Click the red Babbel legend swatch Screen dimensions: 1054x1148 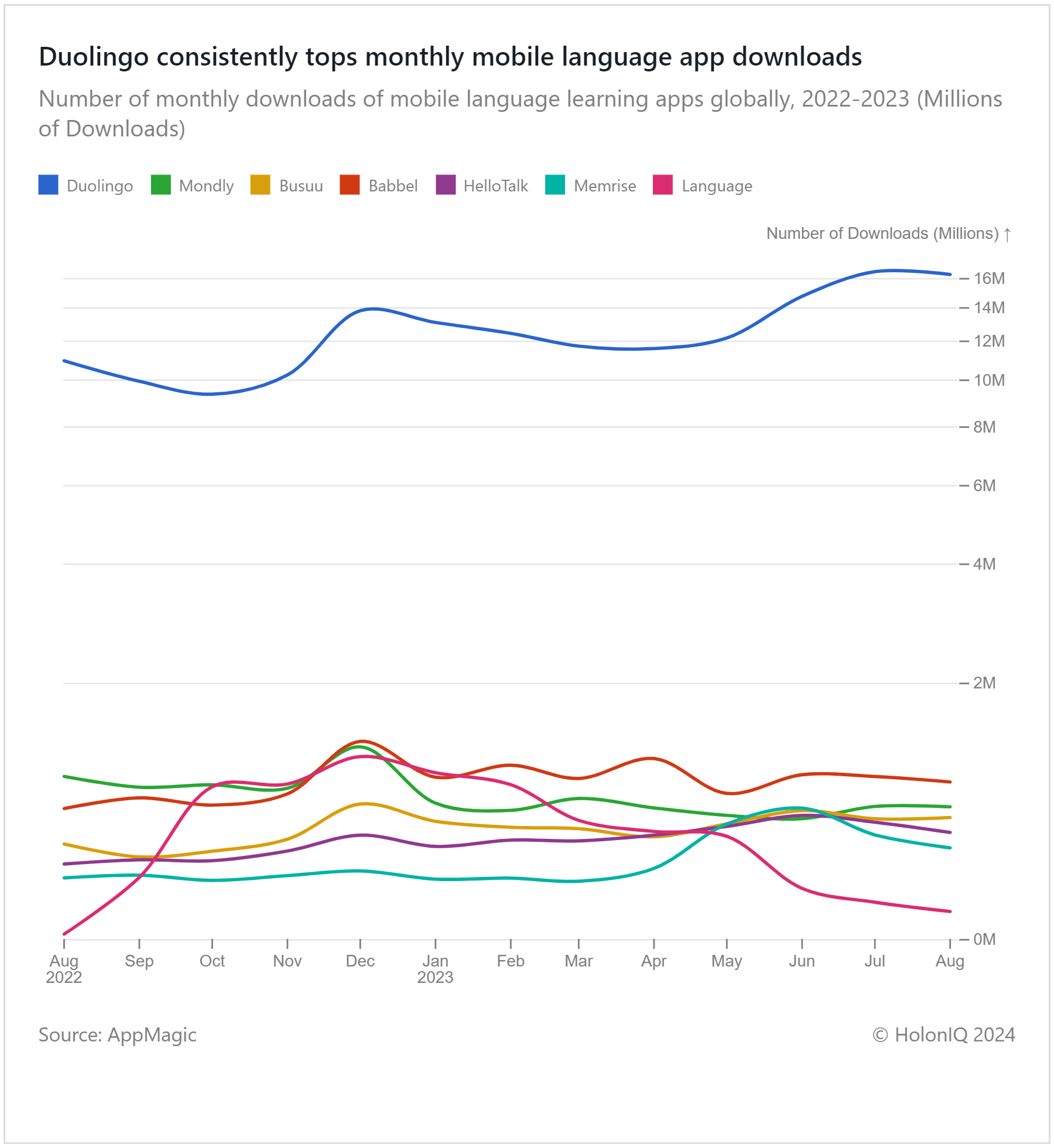coord(350,185)
